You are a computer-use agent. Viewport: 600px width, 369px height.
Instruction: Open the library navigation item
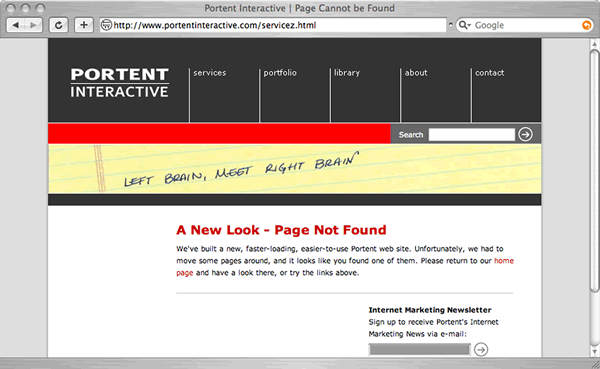pos(347,73)
